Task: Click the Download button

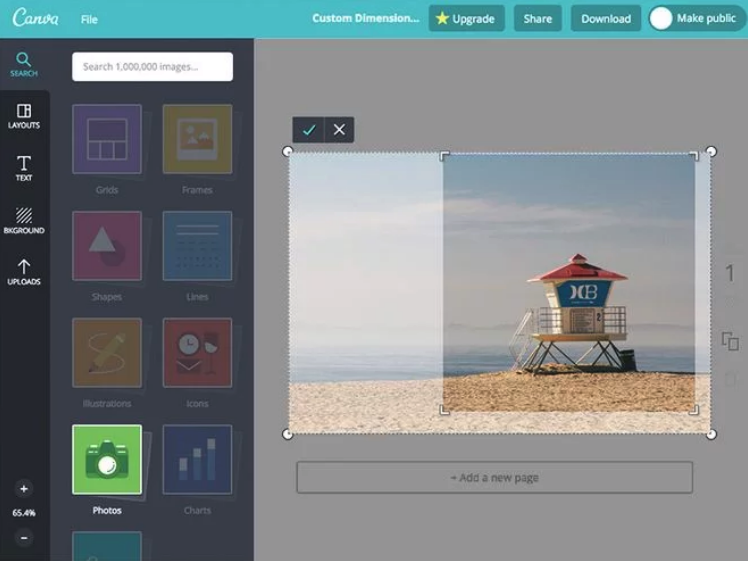Action: coord(605,18)
